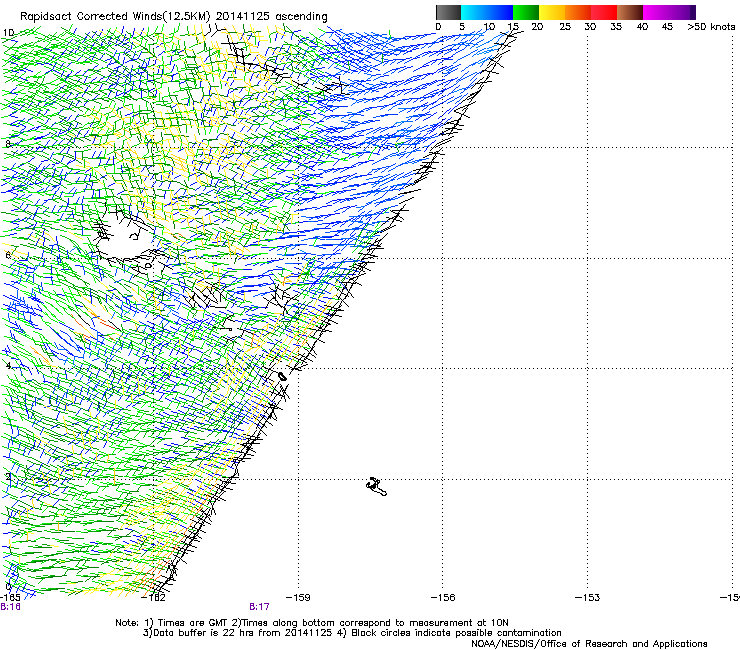Click the latitude label '8' on left axis
The width and height of the screenshot is (740, 650).
pos(8,144)
